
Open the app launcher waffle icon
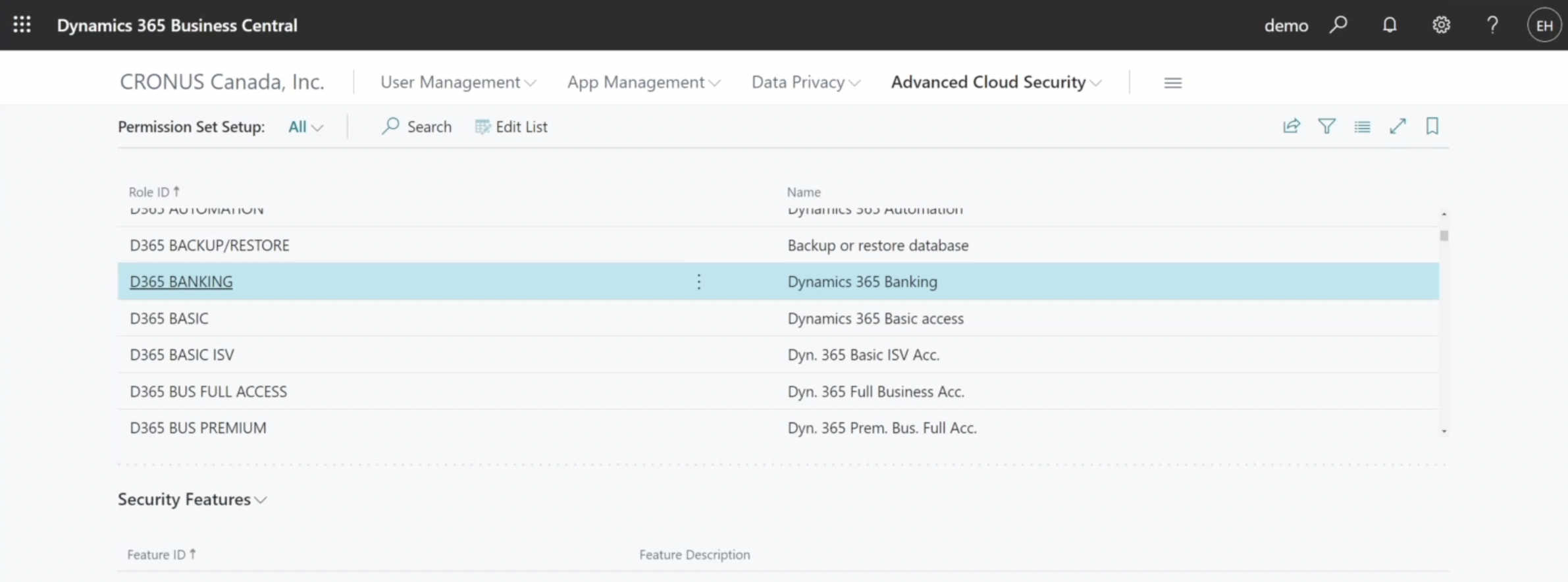coord(22,25)
